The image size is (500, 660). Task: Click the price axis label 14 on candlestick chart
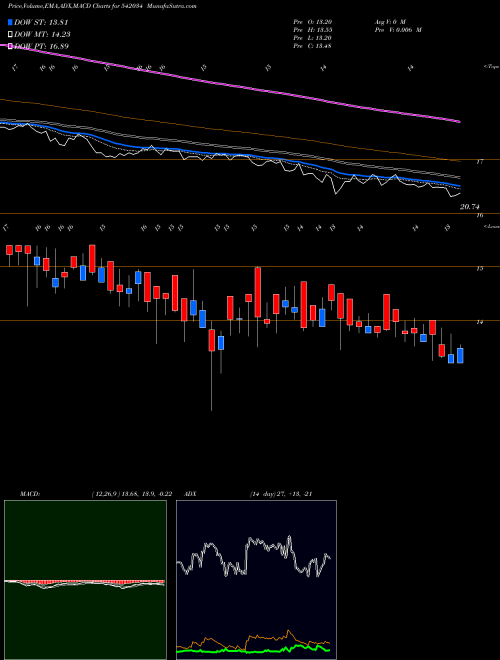(x=479, y=322)
